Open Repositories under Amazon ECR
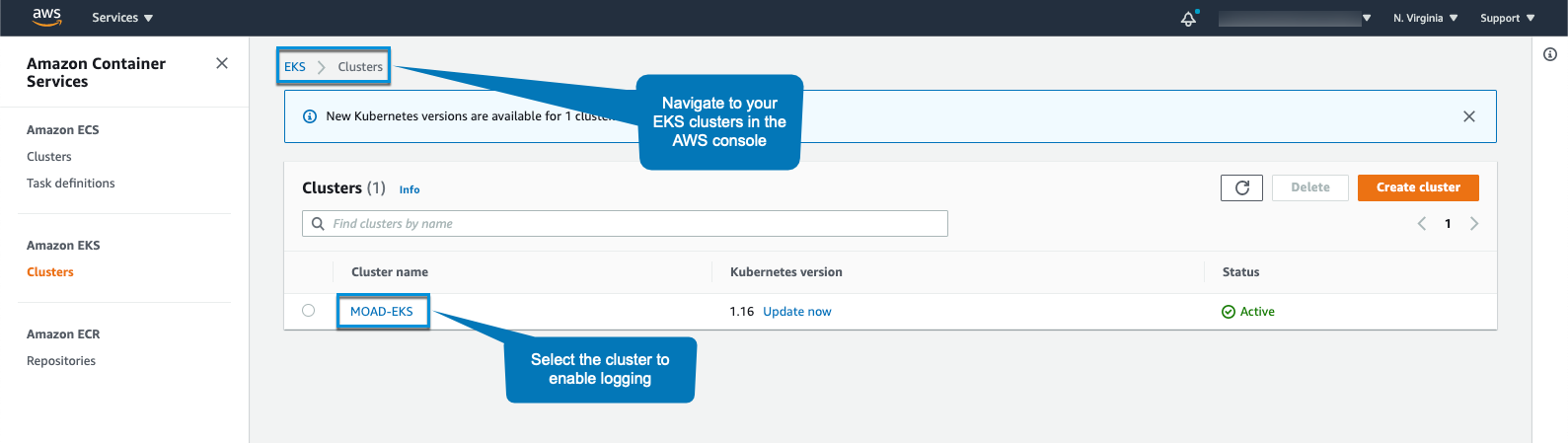 tap(61, 361)
